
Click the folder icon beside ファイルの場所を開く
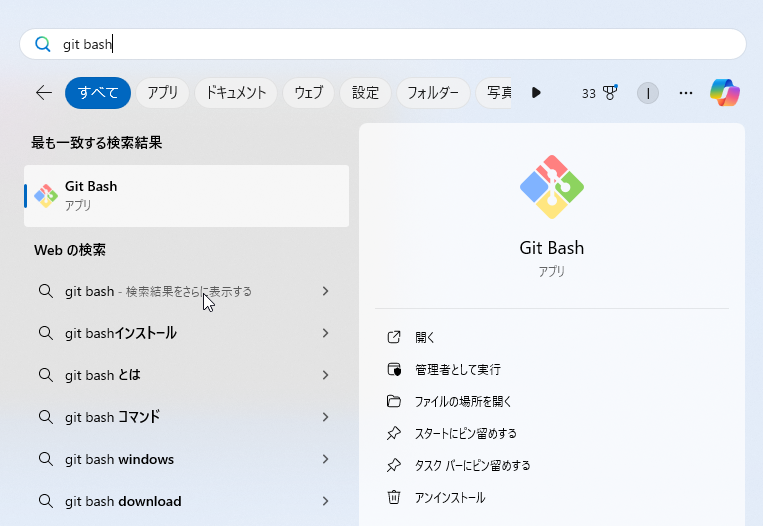pos(394,401)
